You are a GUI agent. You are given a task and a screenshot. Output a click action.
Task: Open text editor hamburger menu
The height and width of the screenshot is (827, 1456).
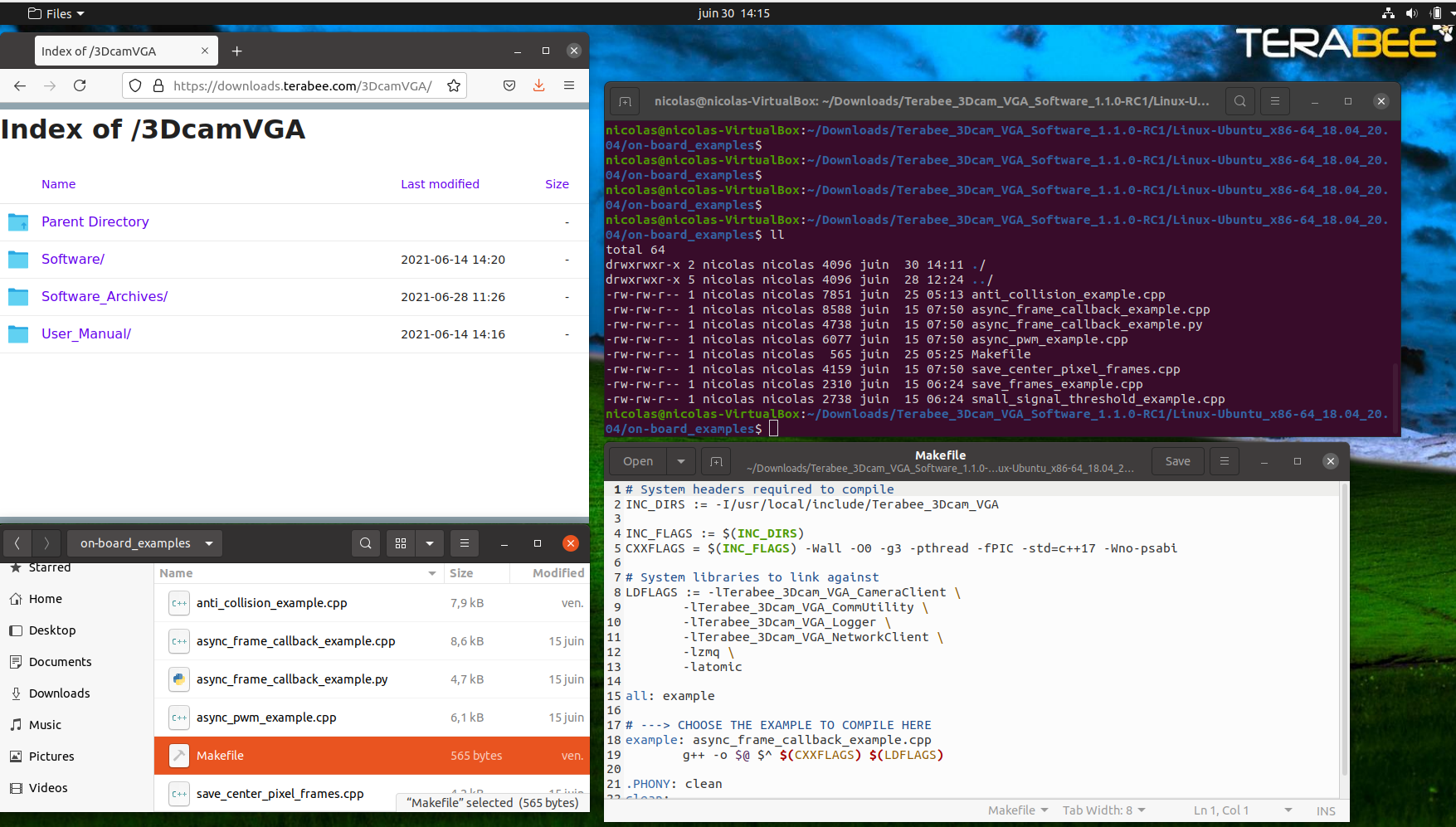[1224, 461]
